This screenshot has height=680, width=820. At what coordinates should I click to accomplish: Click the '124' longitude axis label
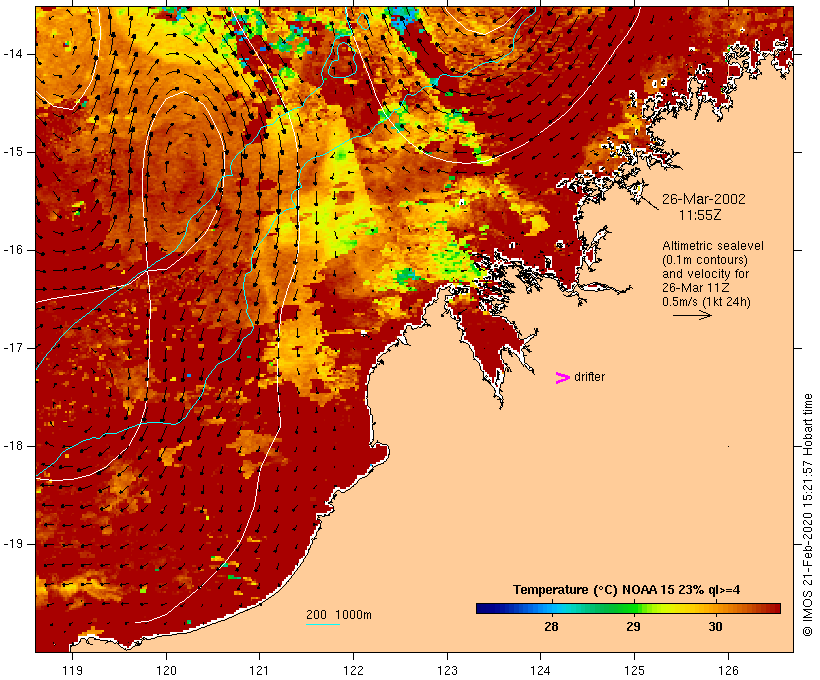[540, 671]
